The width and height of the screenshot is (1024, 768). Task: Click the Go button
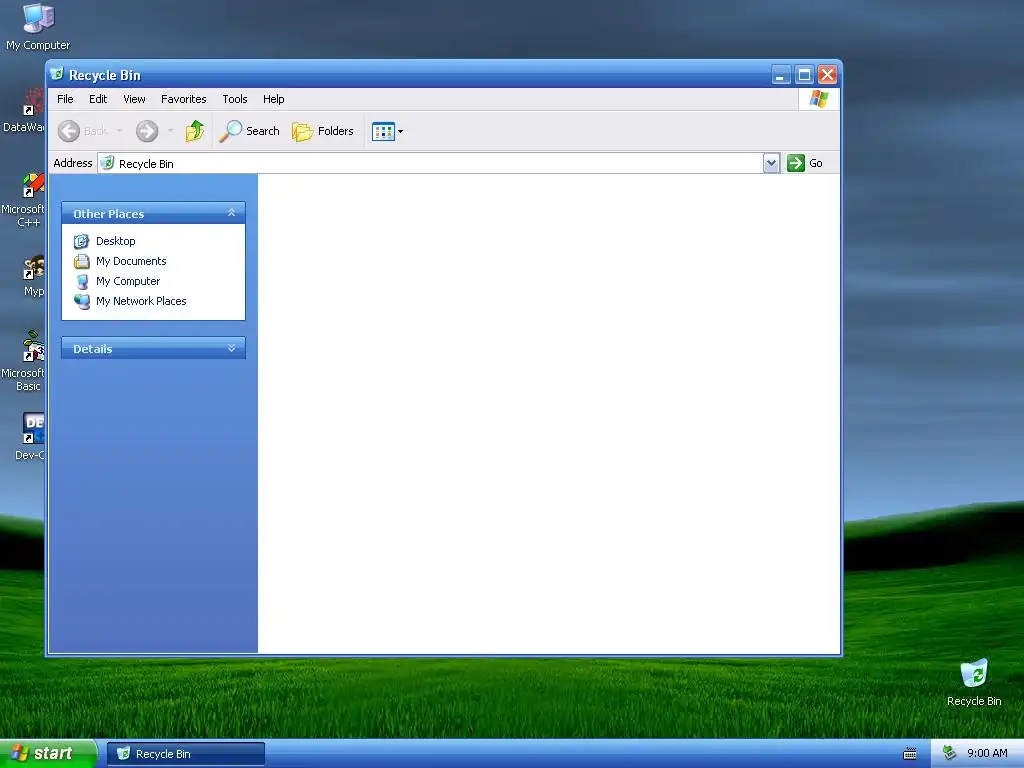[805, 163]
